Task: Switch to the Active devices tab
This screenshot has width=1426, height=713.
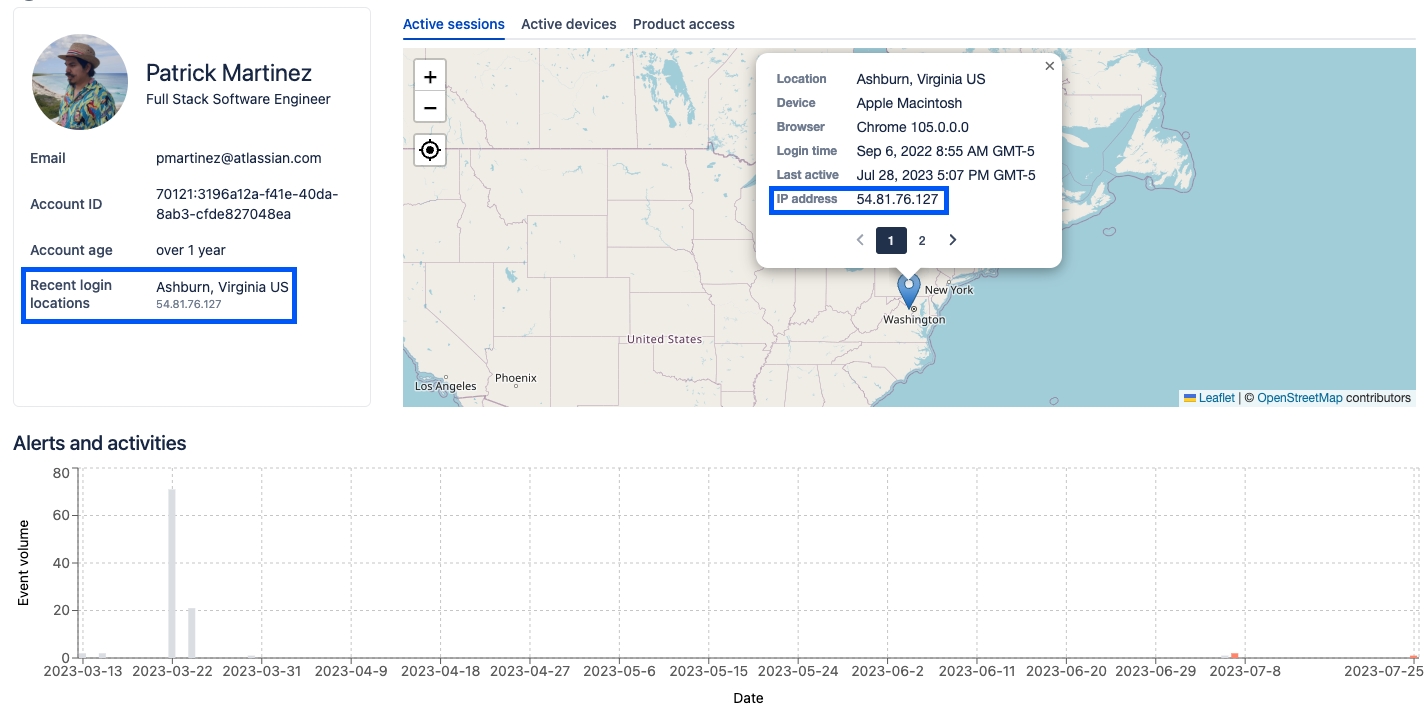Action: [569, 24]
